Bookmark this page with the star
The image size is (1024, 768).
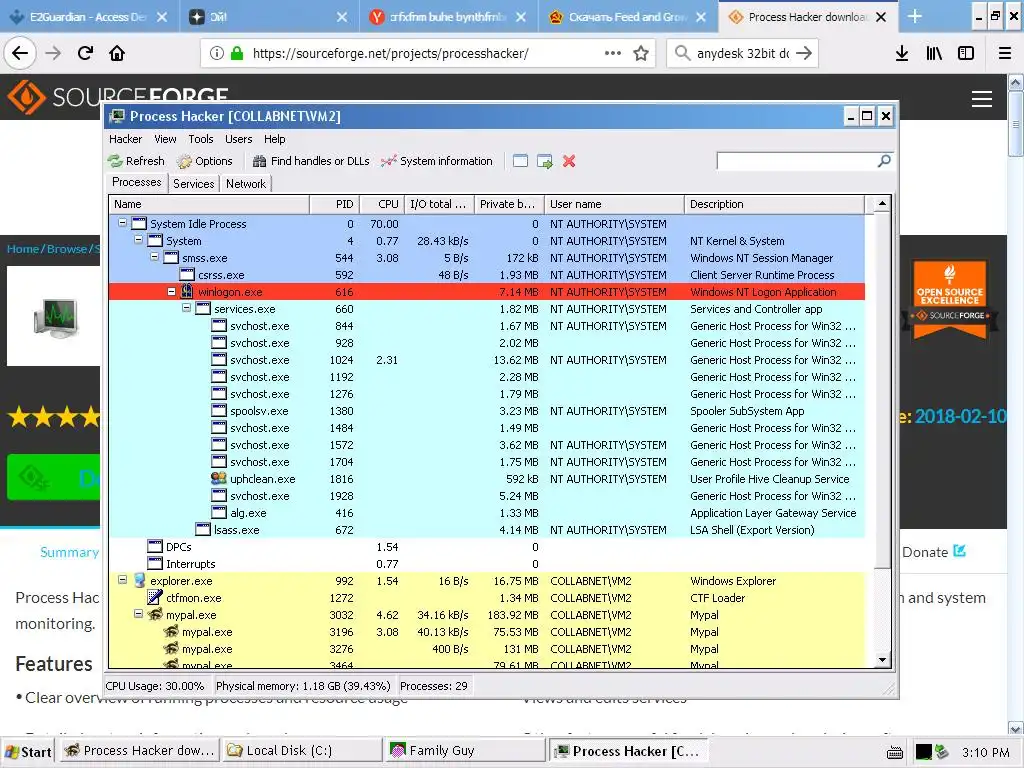point(641,53)
